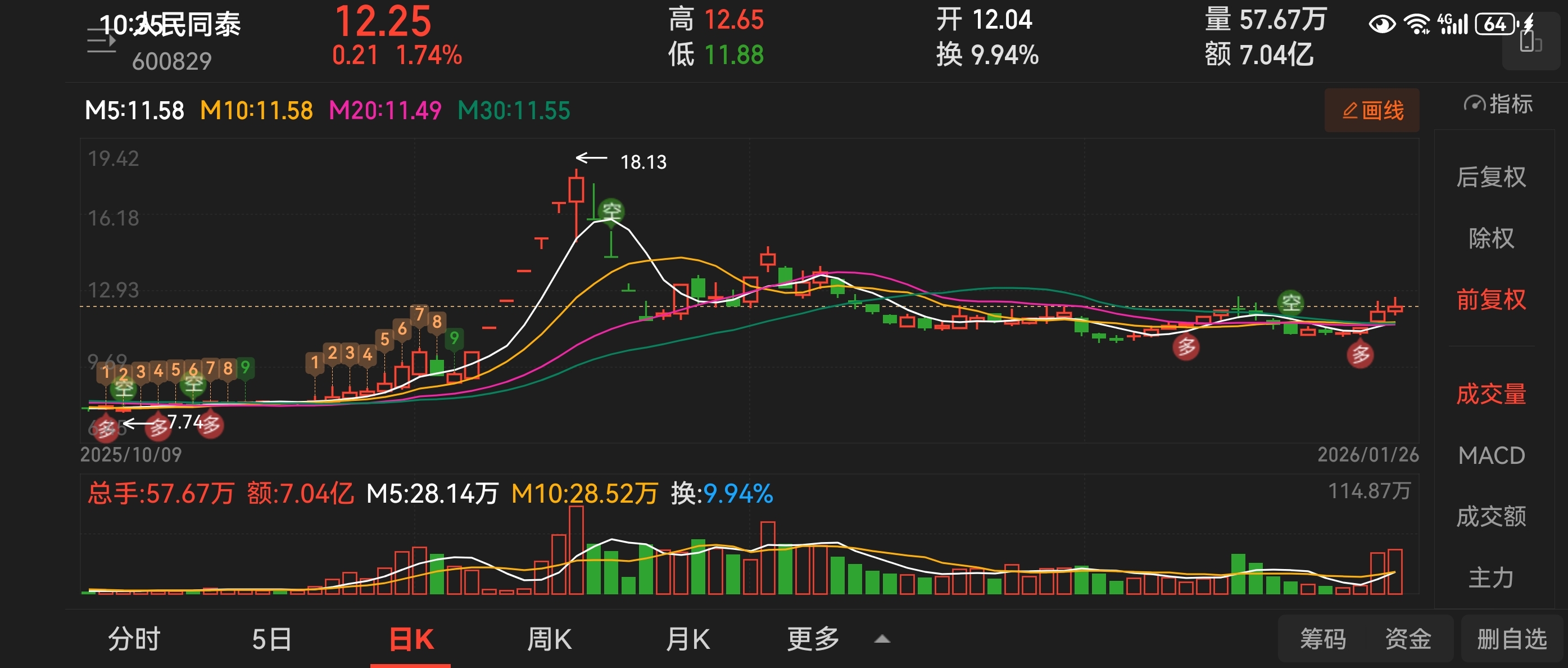Tap the tallest volume bar
Image resolution: width=1568 pixels, height=668 pixels.
(576, 549)
